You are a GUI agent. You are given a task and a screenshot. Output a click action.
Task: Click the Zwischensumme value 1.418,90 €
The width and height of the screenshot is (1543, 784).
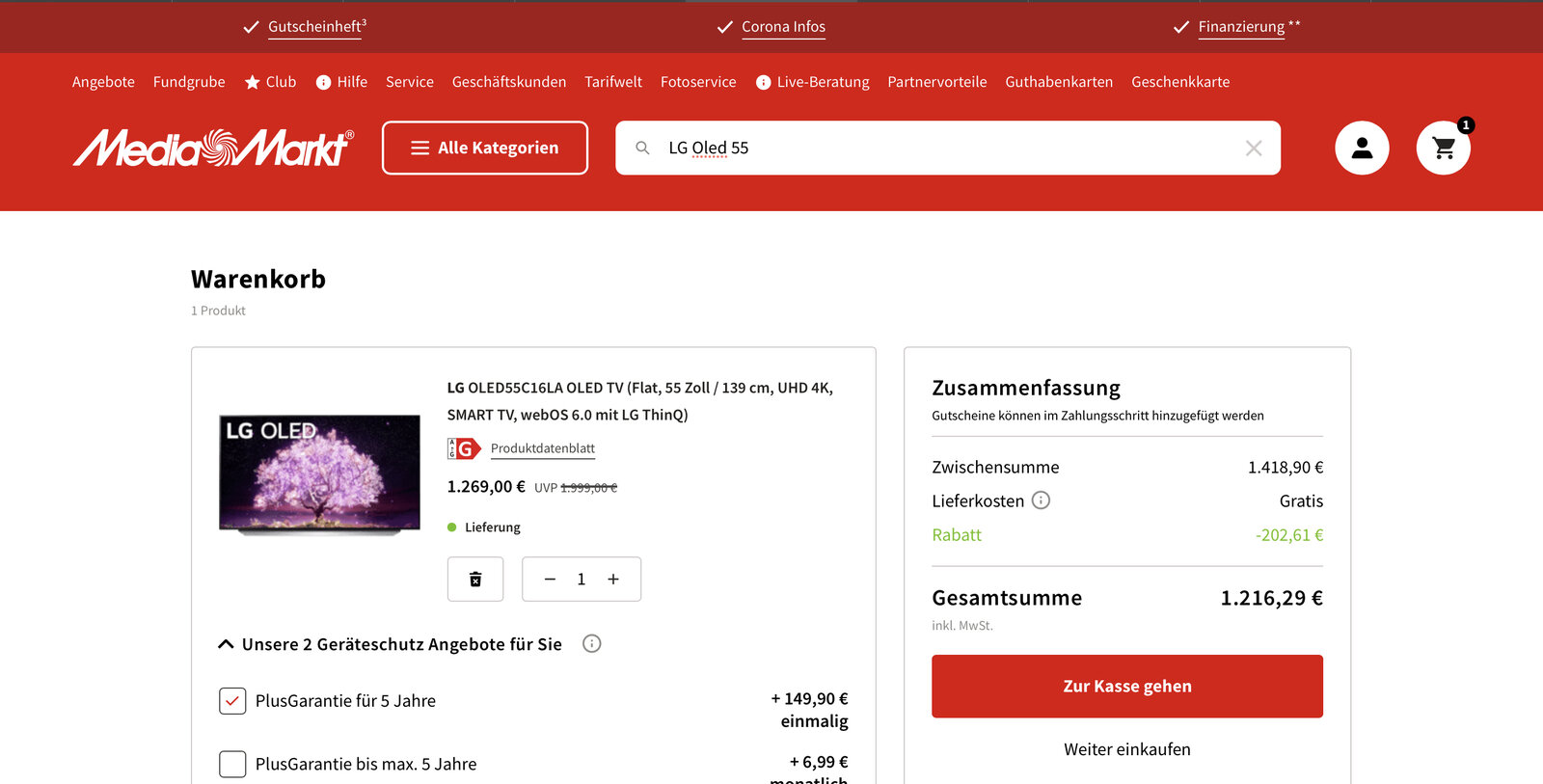click(x=1286, y=468)
